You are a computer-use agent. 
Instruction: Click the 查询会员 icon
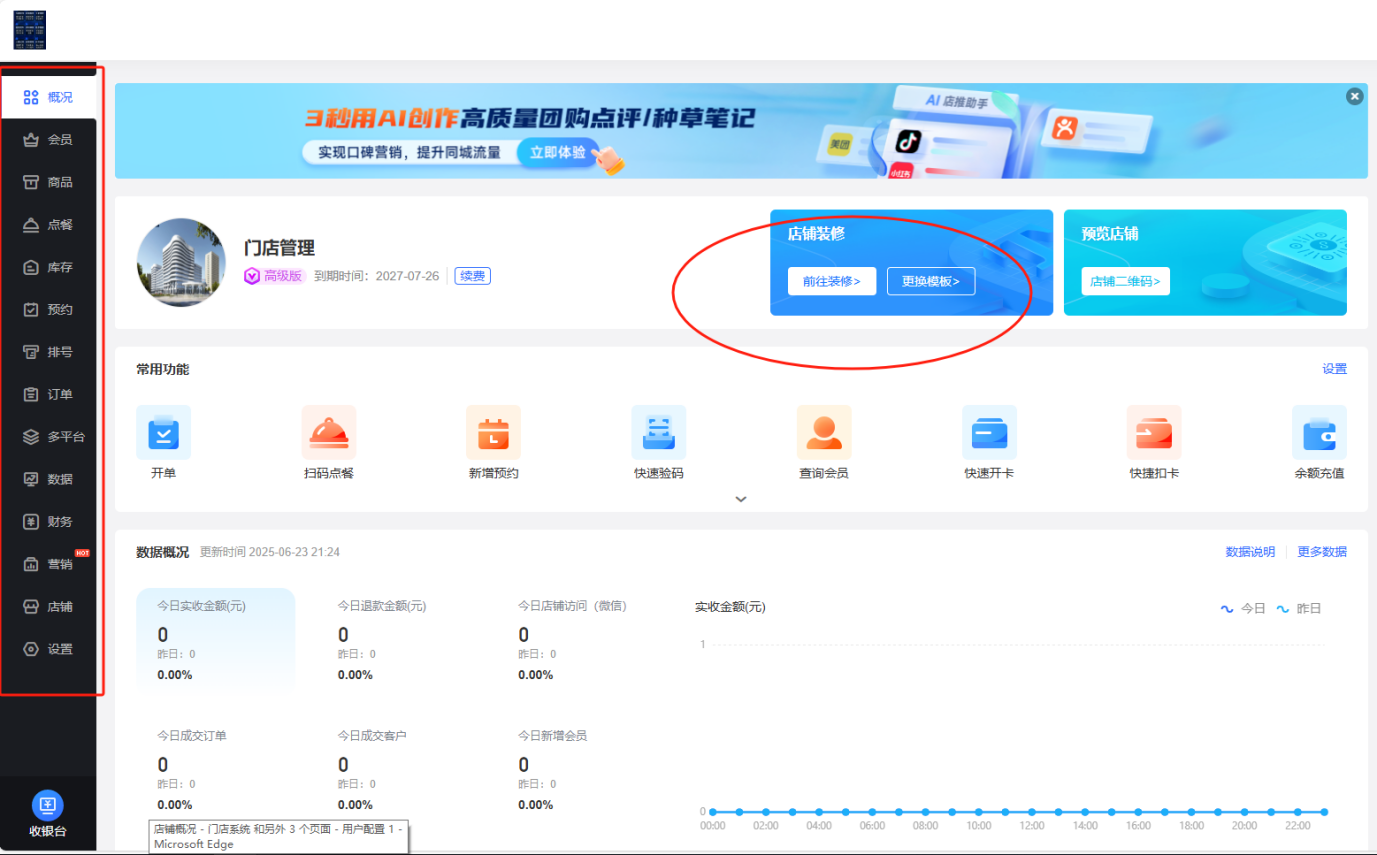pos(824,433)
